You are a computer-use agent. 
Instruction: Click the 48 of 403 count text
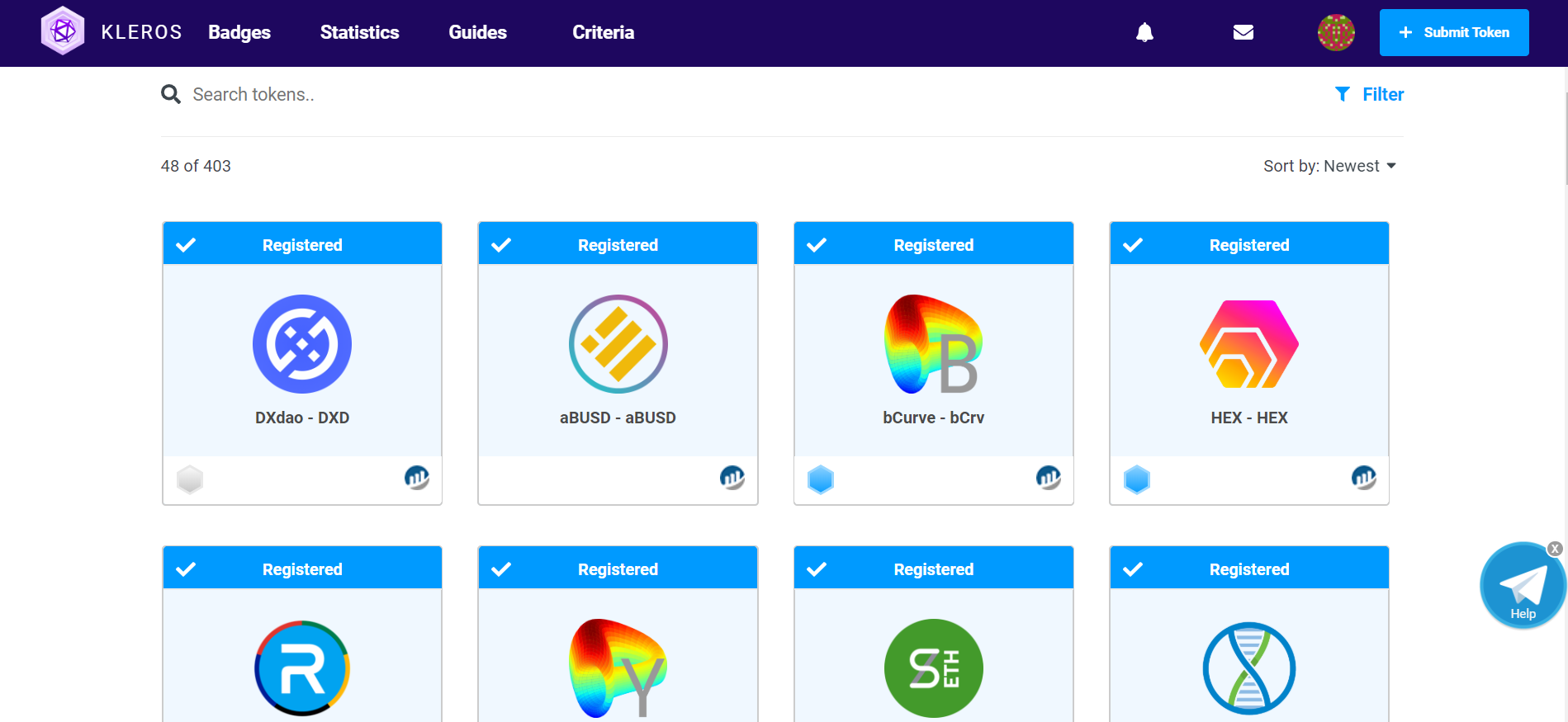tap(196, 166)
